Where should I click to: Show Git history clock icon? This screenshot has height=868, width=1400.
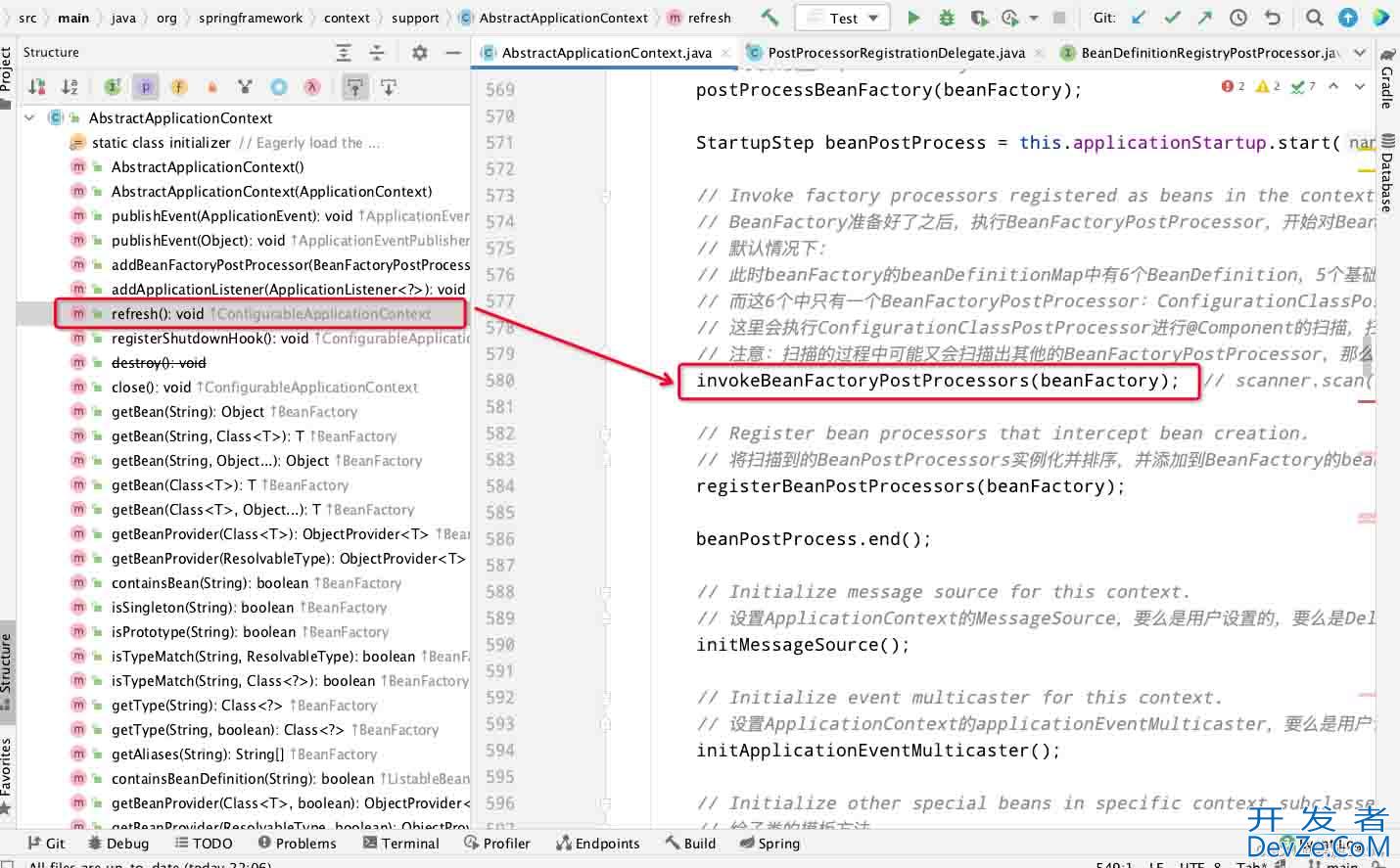point(1238,17)
